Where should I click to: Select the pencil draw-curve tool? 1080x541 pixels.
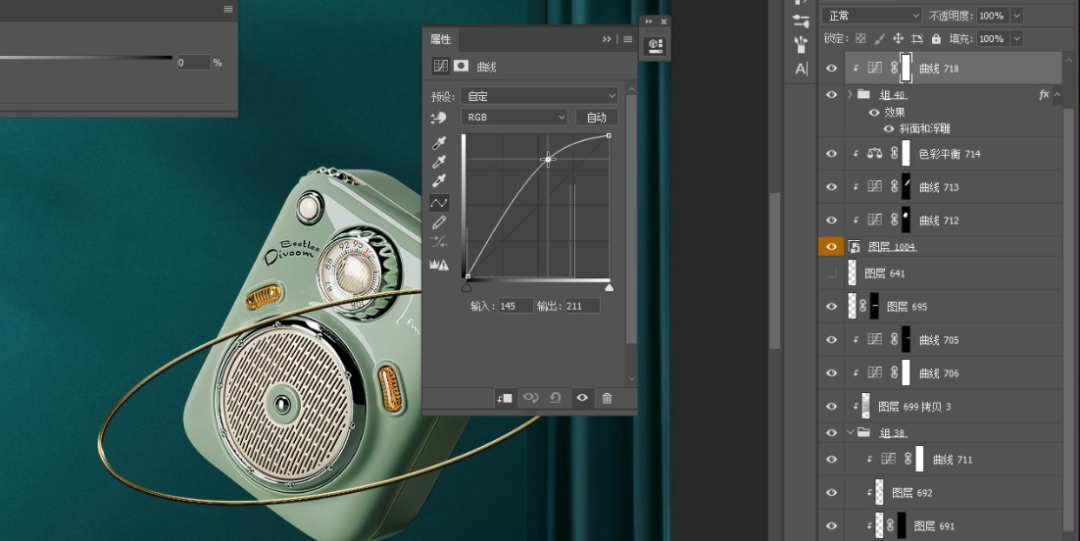click(x=439, y=223)
